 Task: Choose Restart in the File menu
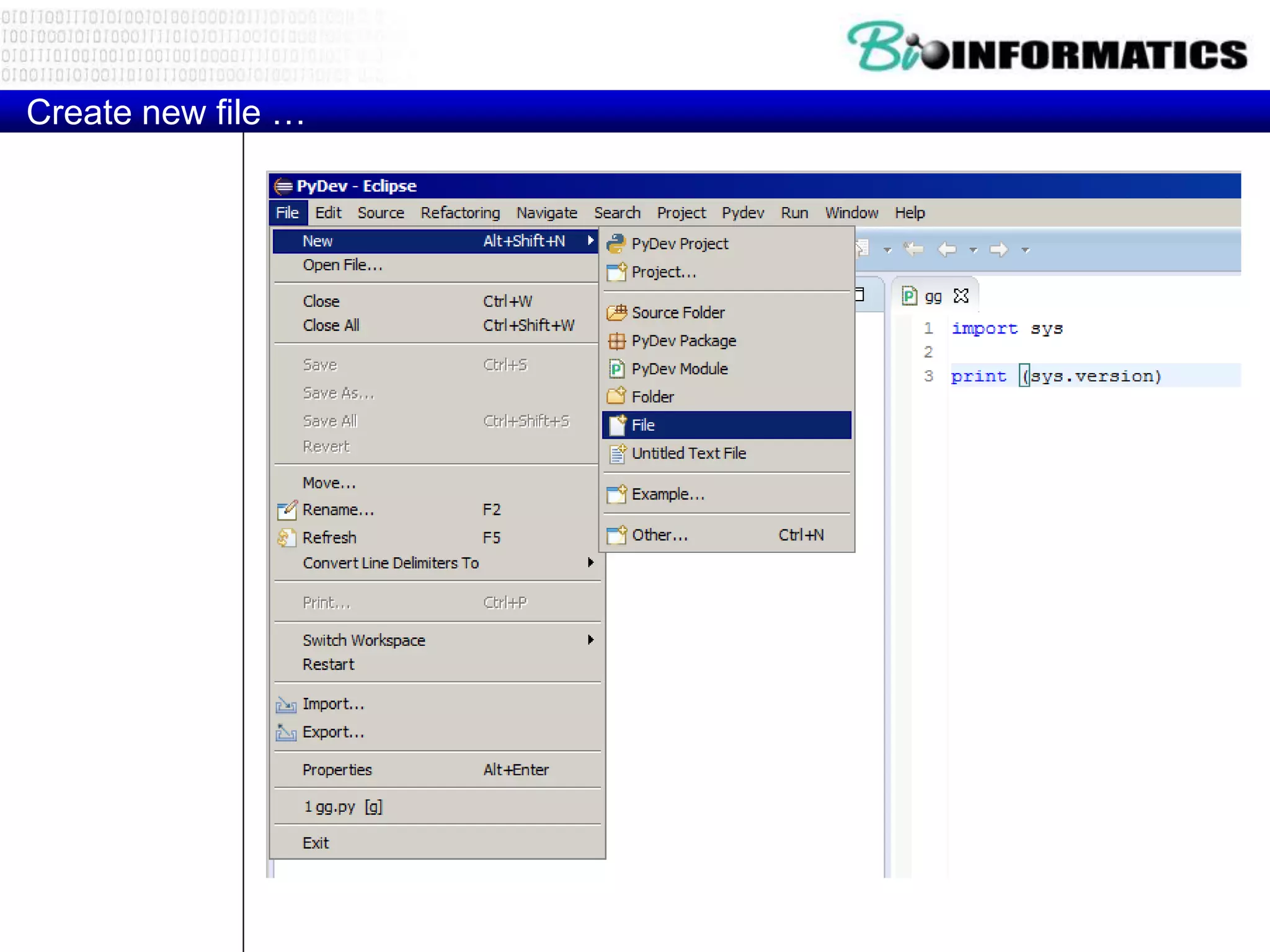pos(437,664)
